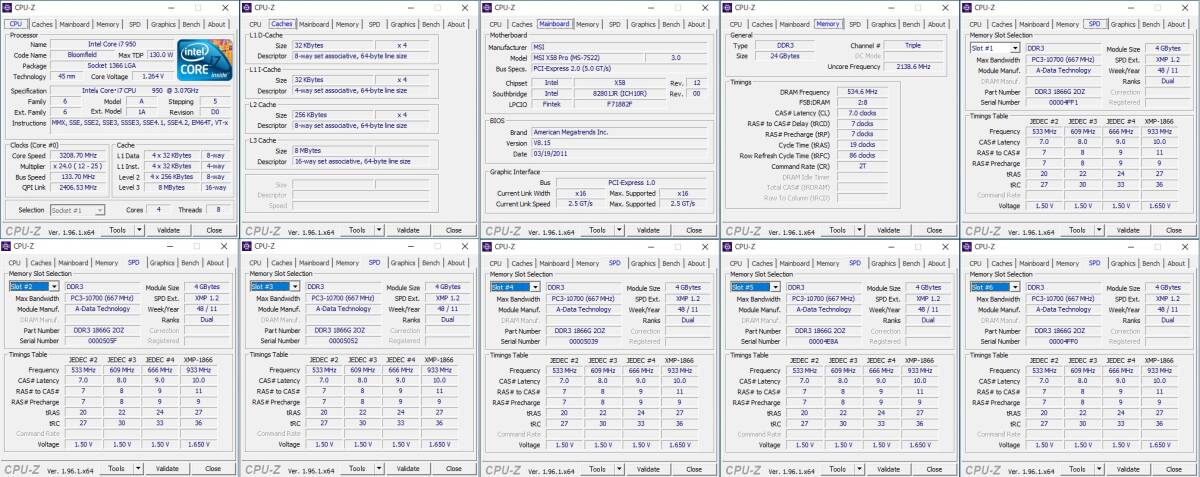The width and height of the screenshot is (1200, 477).
Task: Select the CPU tab in the Slot #3 window
Action: 255,263
